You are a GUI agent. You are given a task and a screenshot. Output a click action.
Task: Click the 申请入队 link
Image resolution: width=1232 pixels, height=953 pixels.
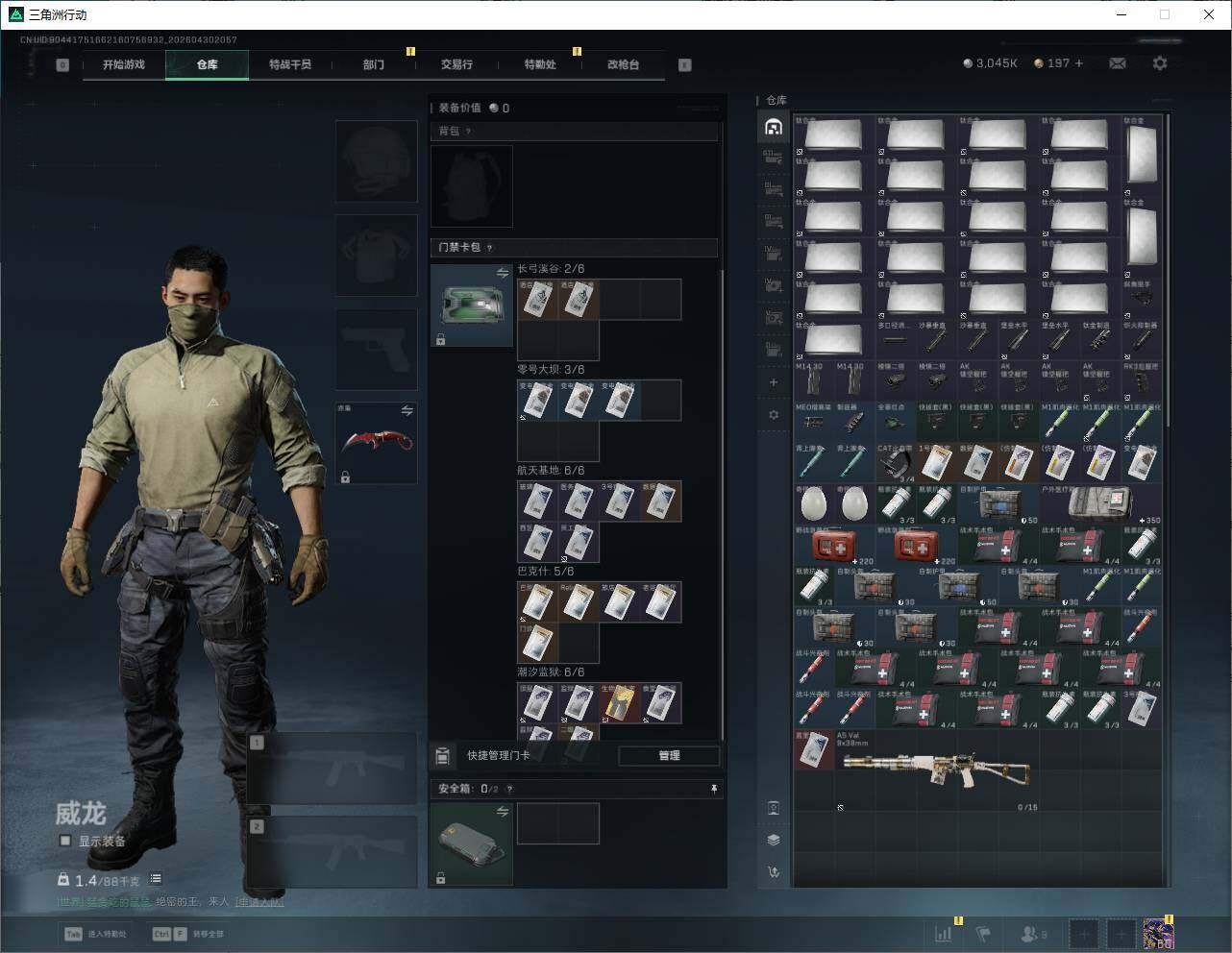tap(259, 902)
